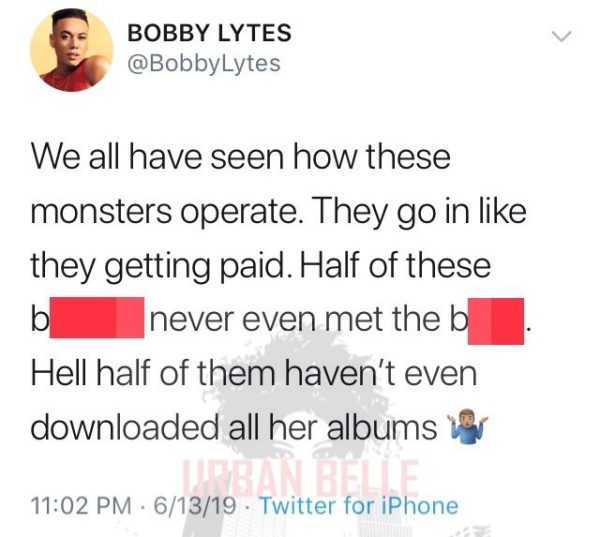Click the second red censor block before the period
This screenshot has width=600, height=537.
[496, 321]
